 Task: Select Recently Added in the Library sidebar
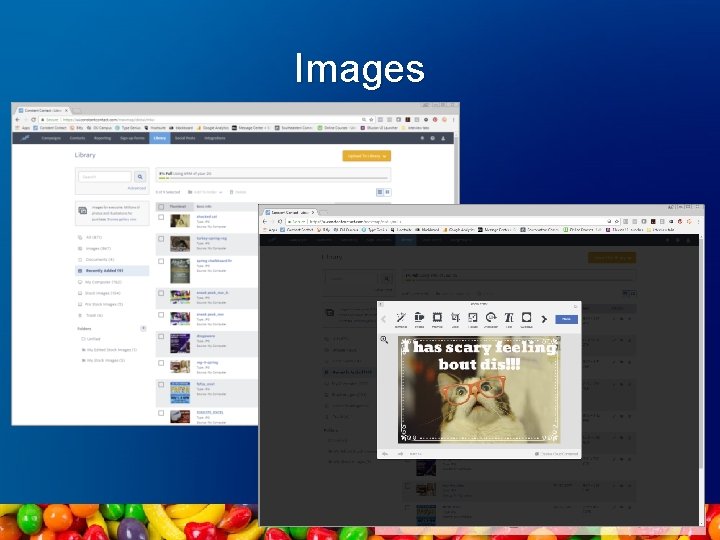click(112, 271)
